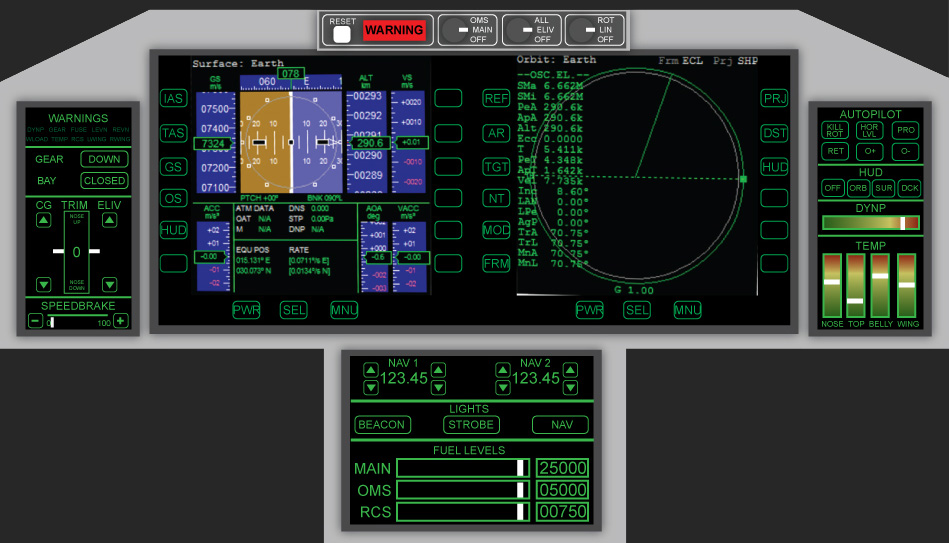Screen dimensions: 949x543
Task: Click HUD button on left MFD left side
Action: pyautogui.click(x=173, y=230)
